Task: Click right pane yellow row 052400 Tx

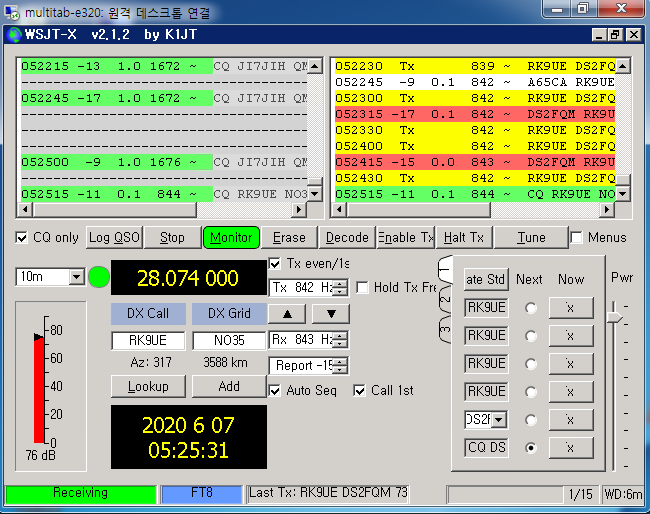Action: point(475,146)
